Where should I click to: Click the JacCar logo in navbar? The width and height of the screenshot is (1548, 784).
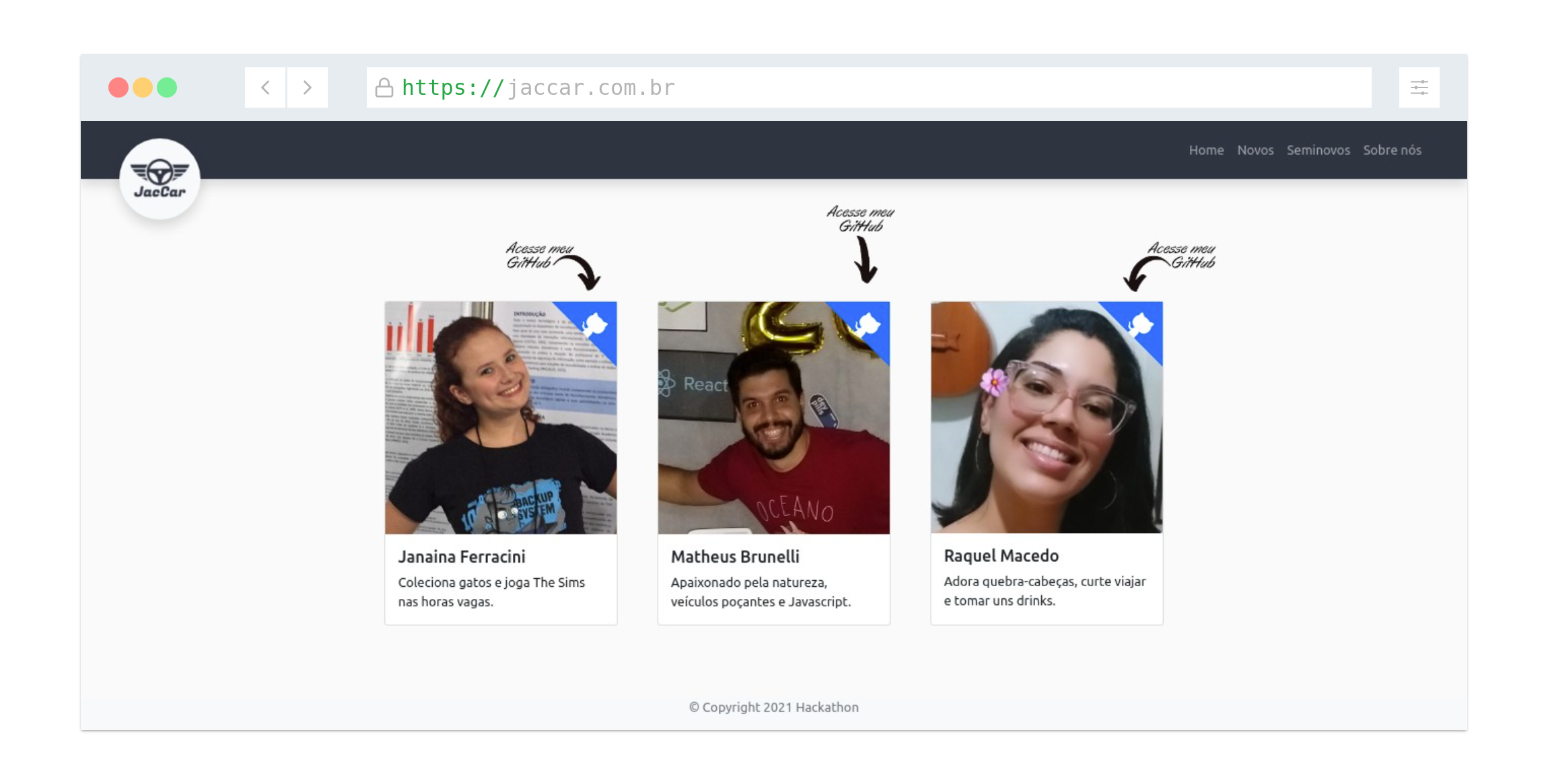click(160, 179)
